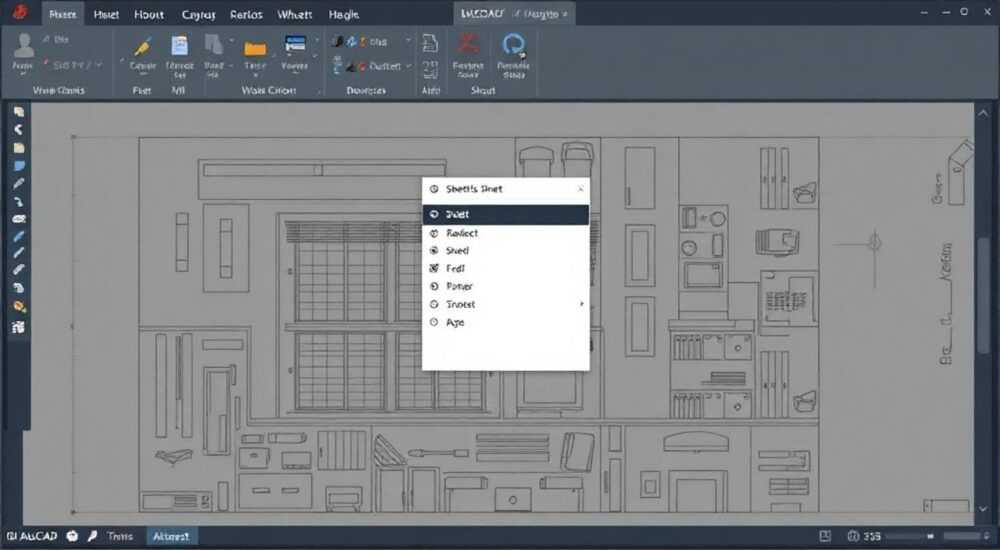Click the lower grid icon above 'Aidi'
This screenshot has height=550, width=1000.
[x=430, y=68]
